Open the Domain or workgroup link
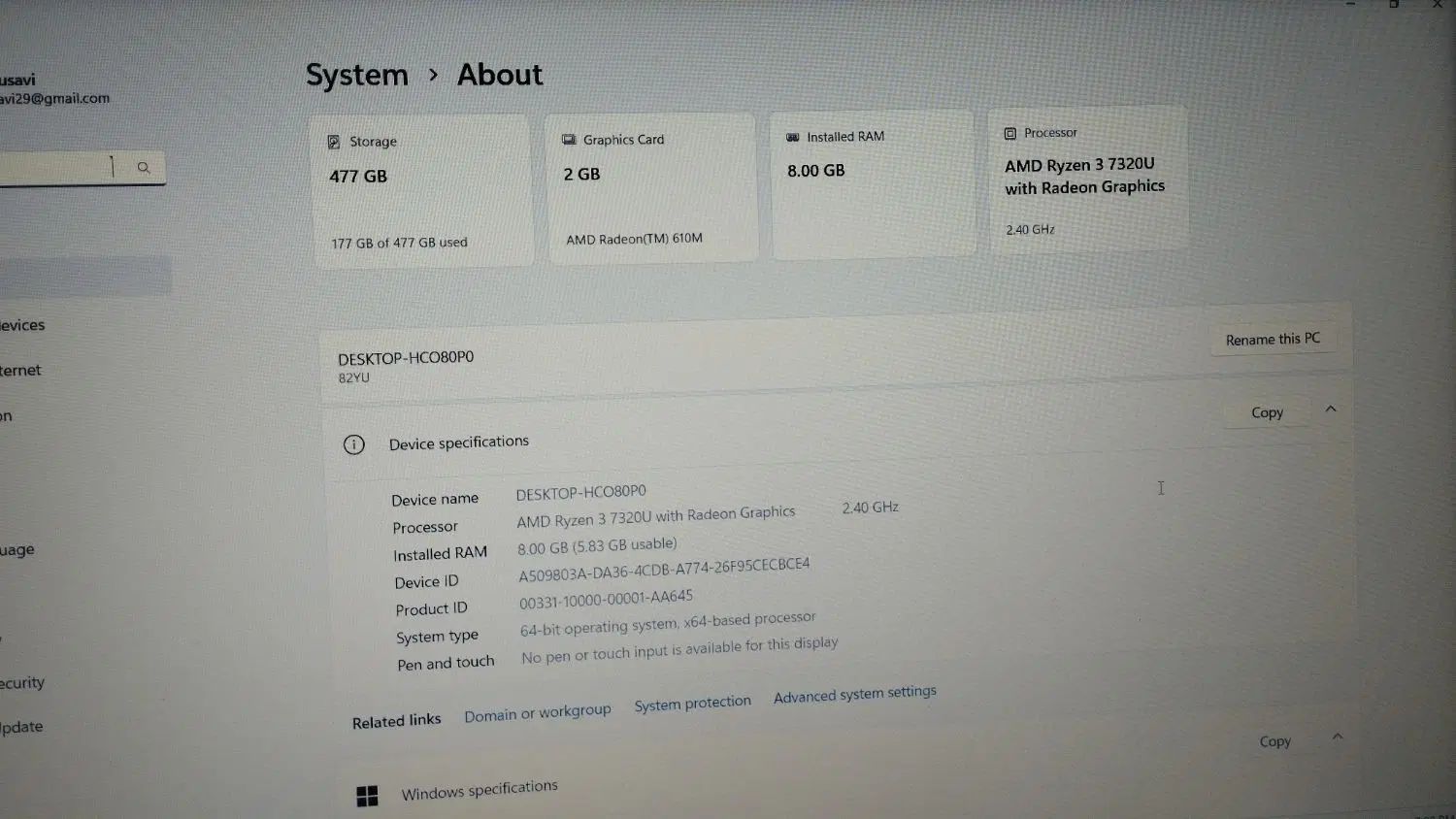Viewport: 1456px width, 819px height. point(538,713)
